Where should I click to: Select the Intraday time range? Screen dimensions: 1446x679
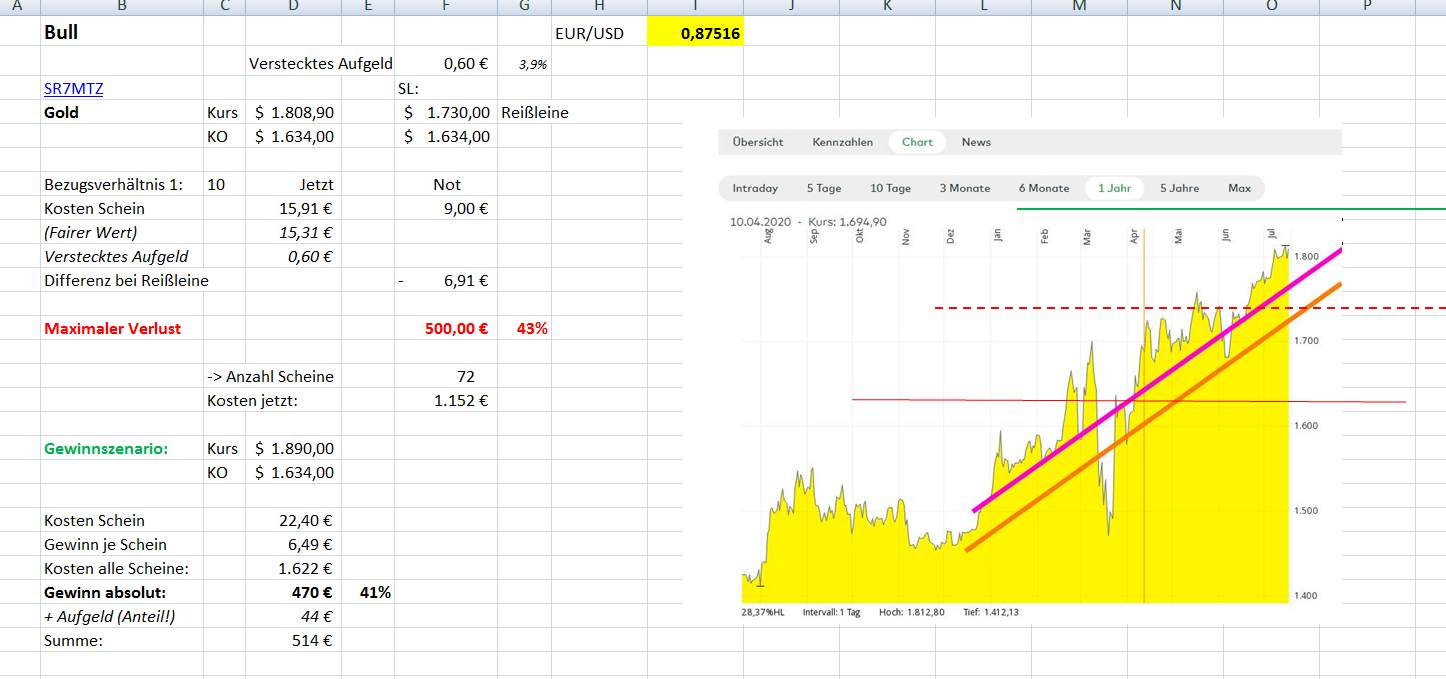[x=755, y=188]
